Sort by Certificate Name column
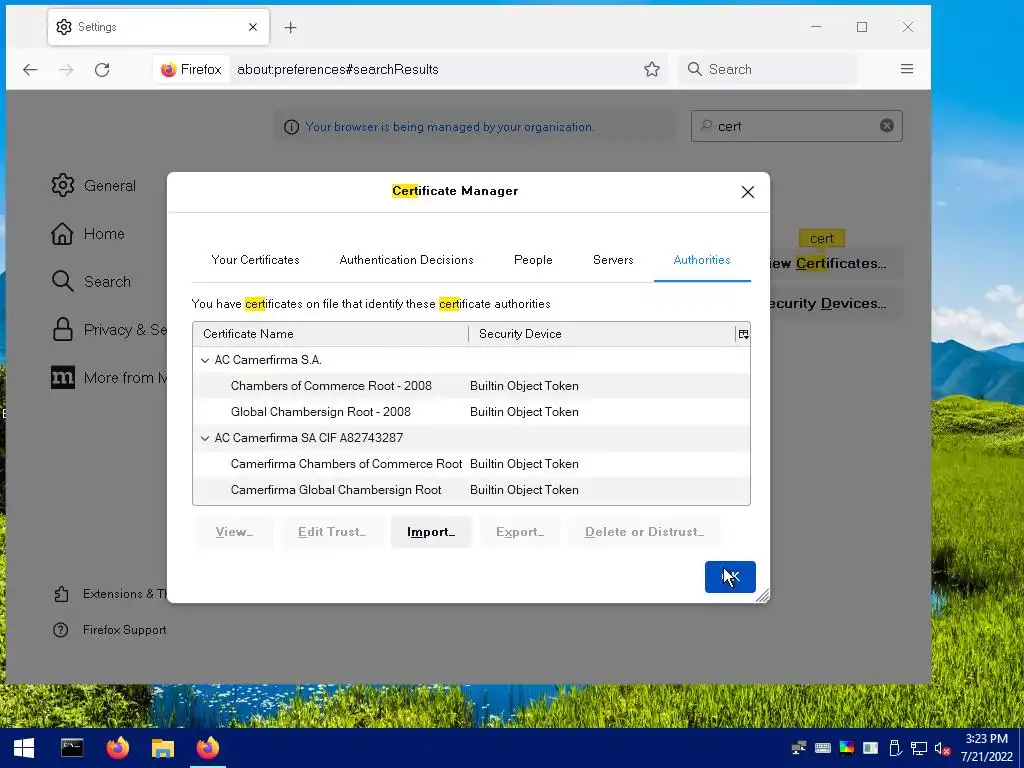 [x=330, y=334]
